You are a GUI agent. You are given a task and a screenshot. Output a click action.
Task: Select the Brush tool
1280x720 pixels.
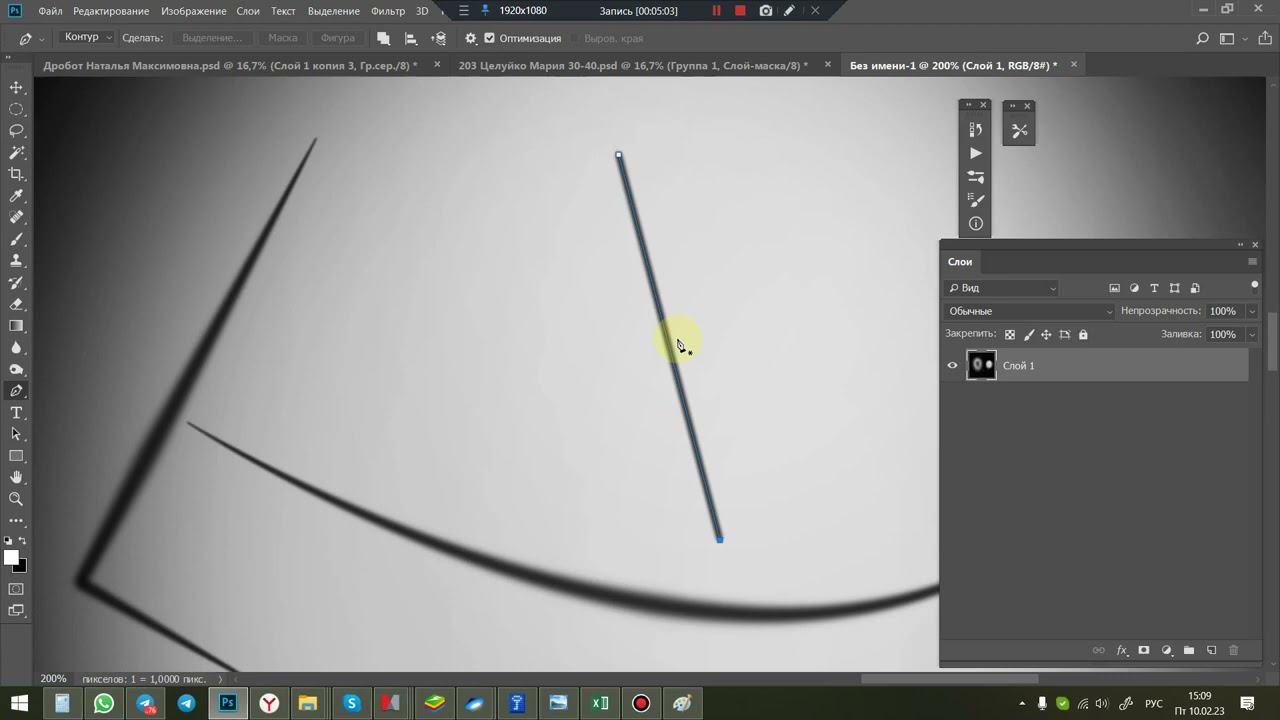click(x=17, y=240)
